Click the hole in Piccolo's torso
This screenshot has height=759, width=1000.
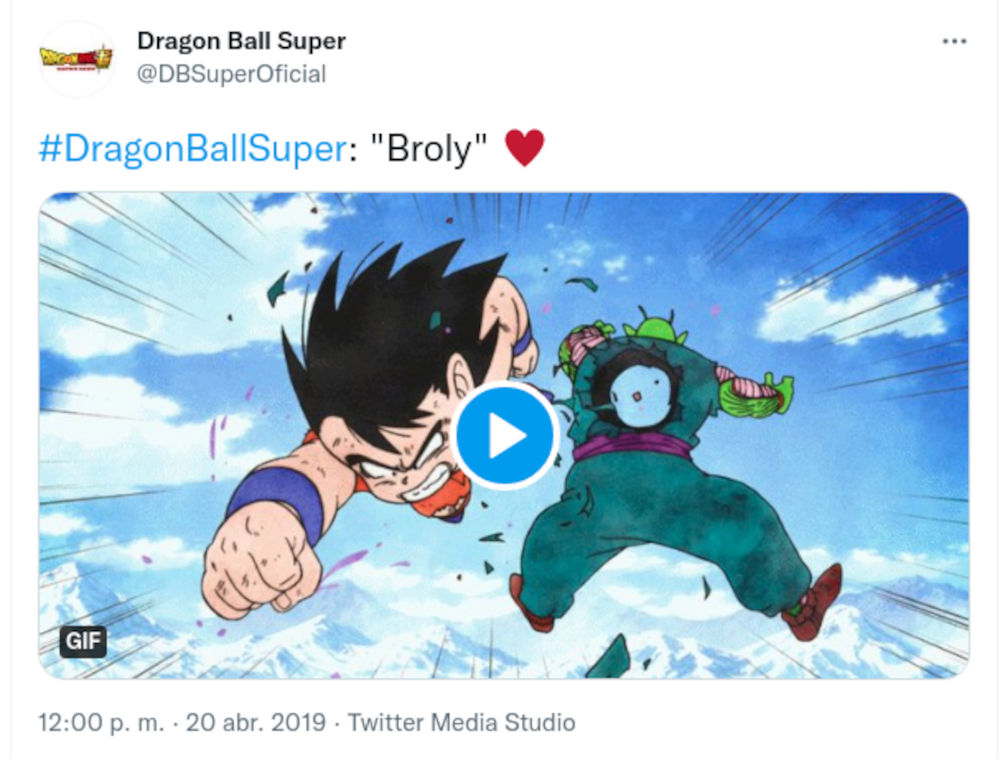pyautogui.click(x=635, y=385)
